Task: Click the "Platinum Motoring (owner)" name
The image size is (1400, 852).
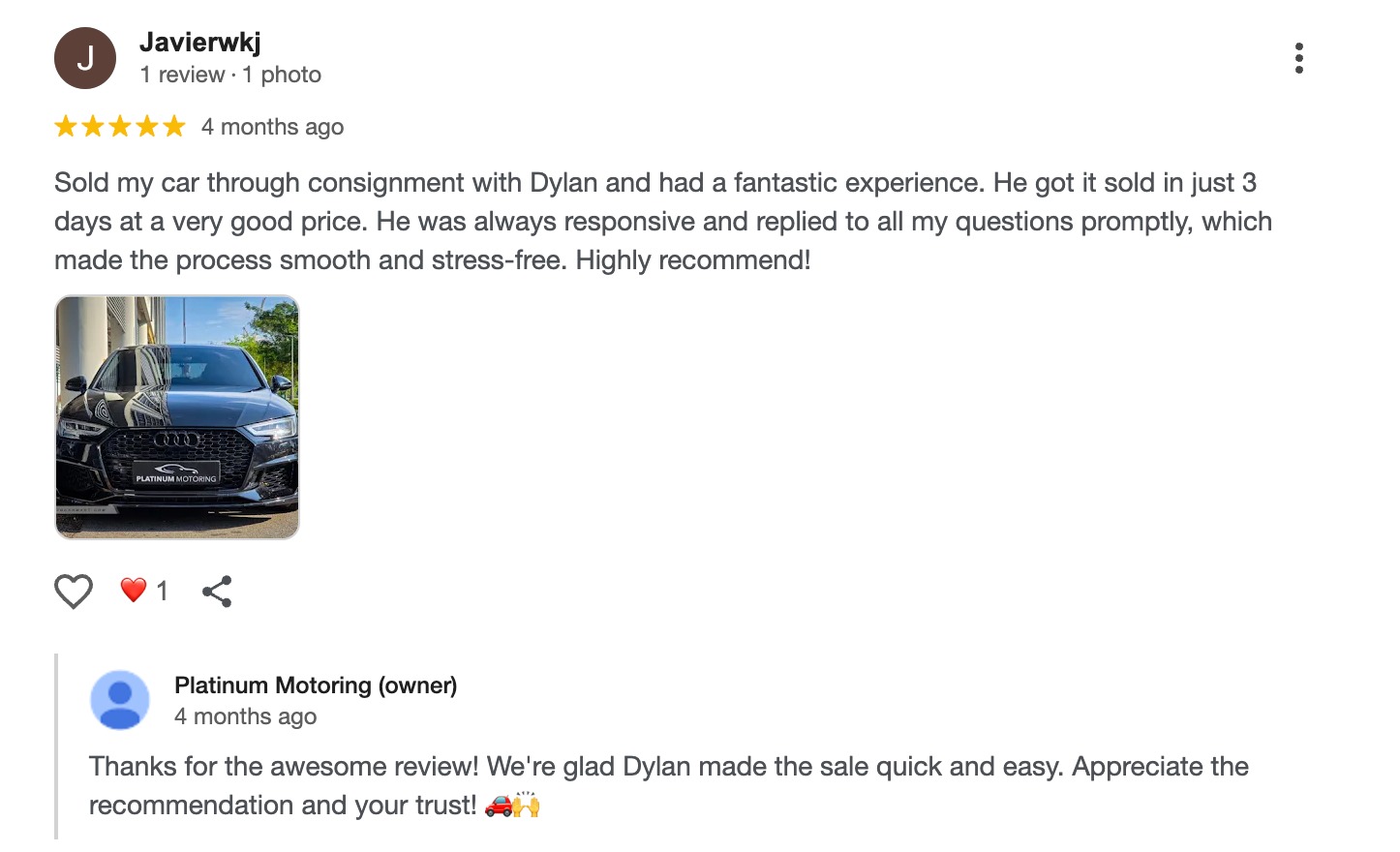Action: point(316,685)
